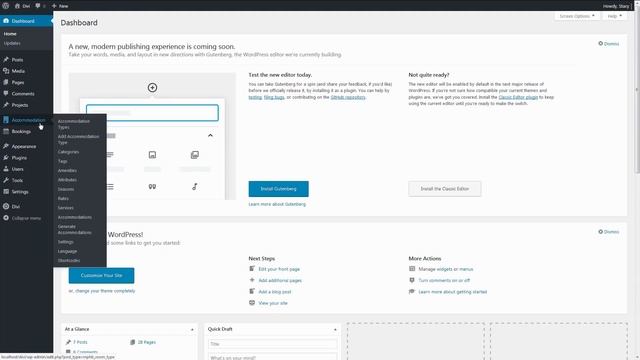Click Turn comments on or off link
640x360 pixels.
point(444,281)
